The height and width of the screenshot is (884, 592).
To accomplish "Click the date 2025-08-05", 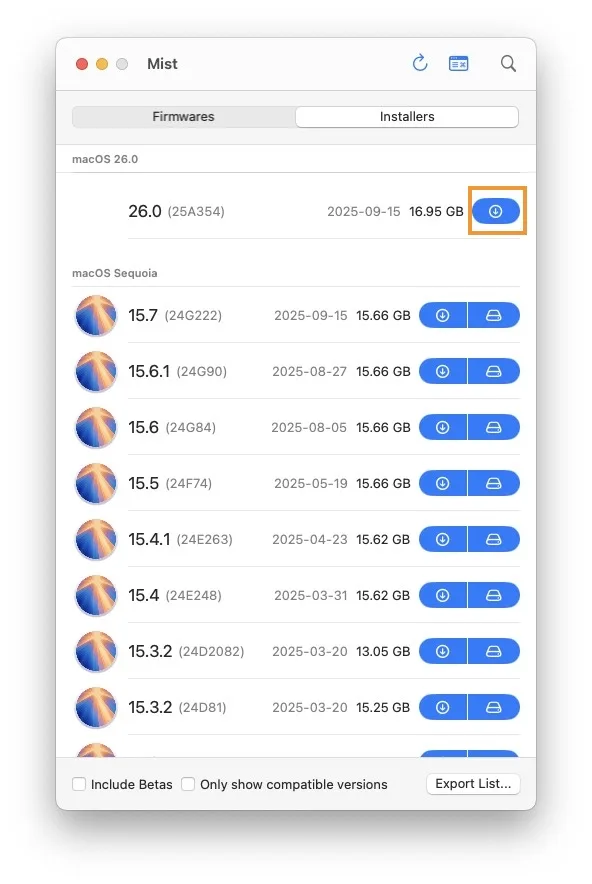I will tap(309, 427).
